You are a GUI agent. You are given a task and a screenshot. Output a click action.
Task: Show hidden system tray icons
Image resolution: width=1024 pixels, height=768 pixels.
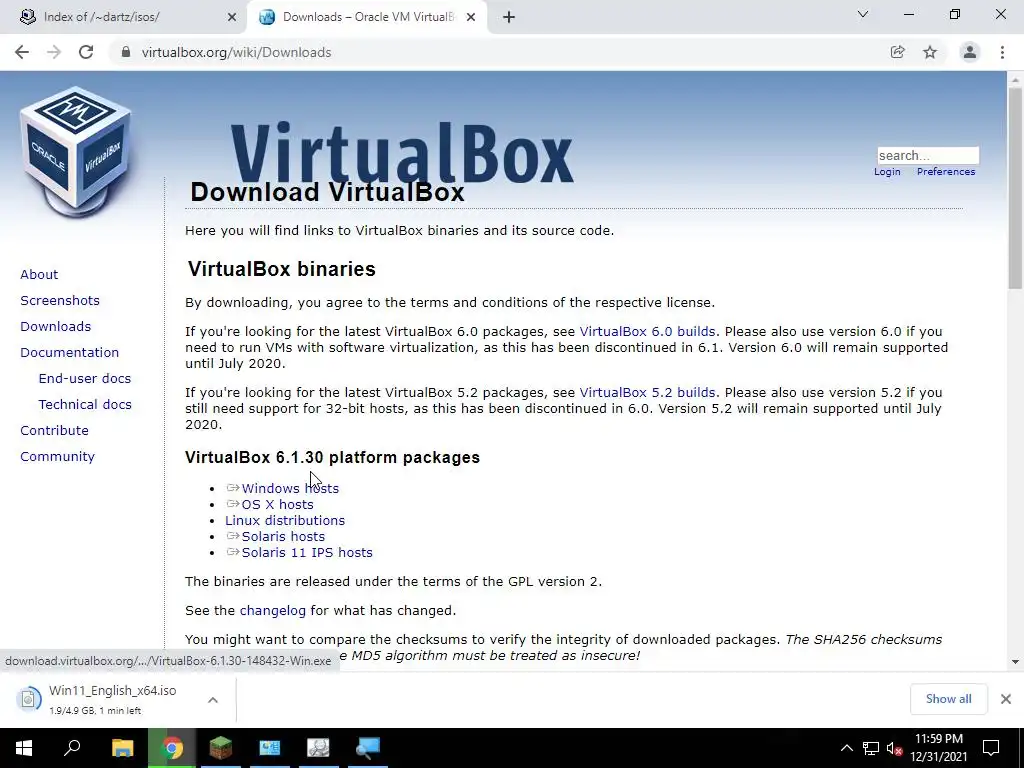[846, 748]
